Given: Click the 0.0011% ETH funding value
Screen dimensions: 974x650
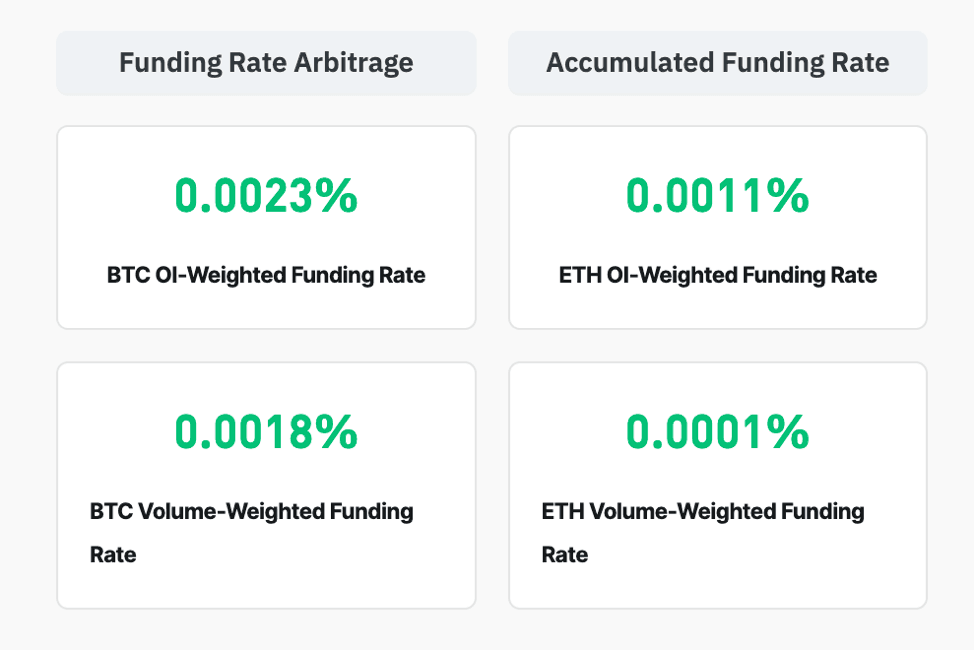Looking at the screenshot, I should [717, 196].
